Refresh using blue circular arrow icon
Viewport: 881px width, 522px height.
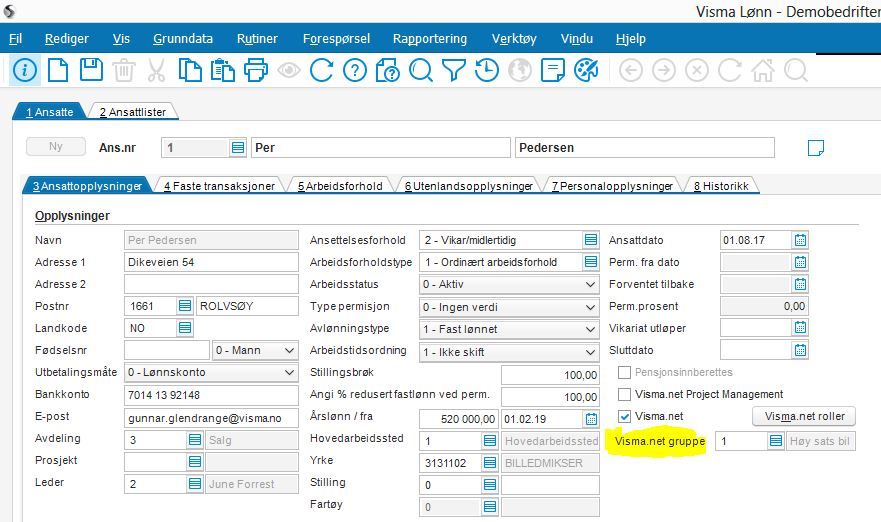321,71
